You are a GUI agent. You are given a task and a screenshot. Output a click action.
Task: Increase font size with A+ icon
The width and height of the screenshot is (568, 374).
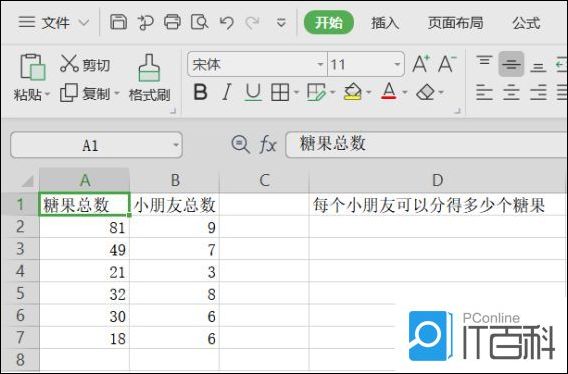pyautogui.click(x=421, y=64)
